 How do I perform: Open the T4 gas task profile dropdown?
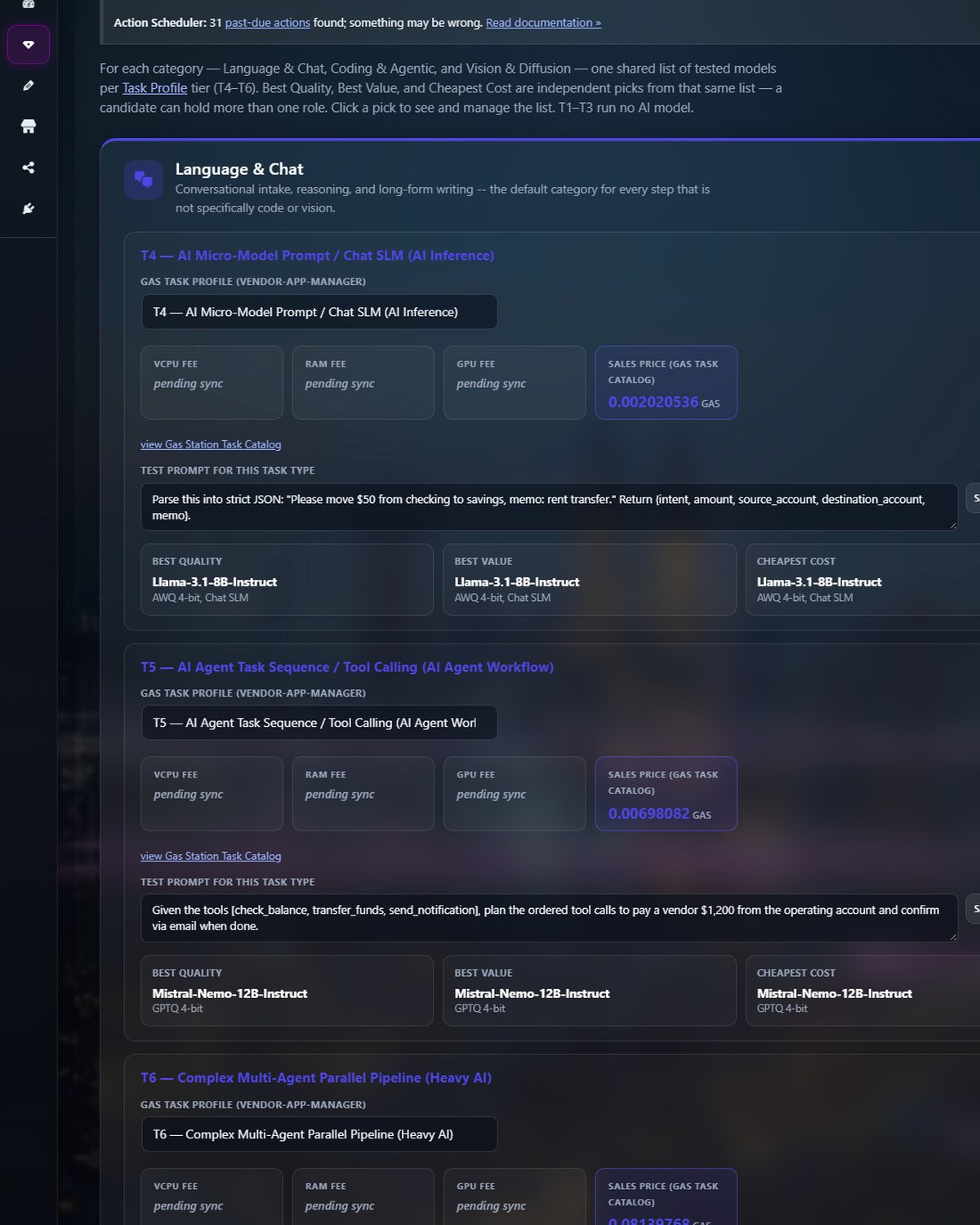(x=319, y=312)
